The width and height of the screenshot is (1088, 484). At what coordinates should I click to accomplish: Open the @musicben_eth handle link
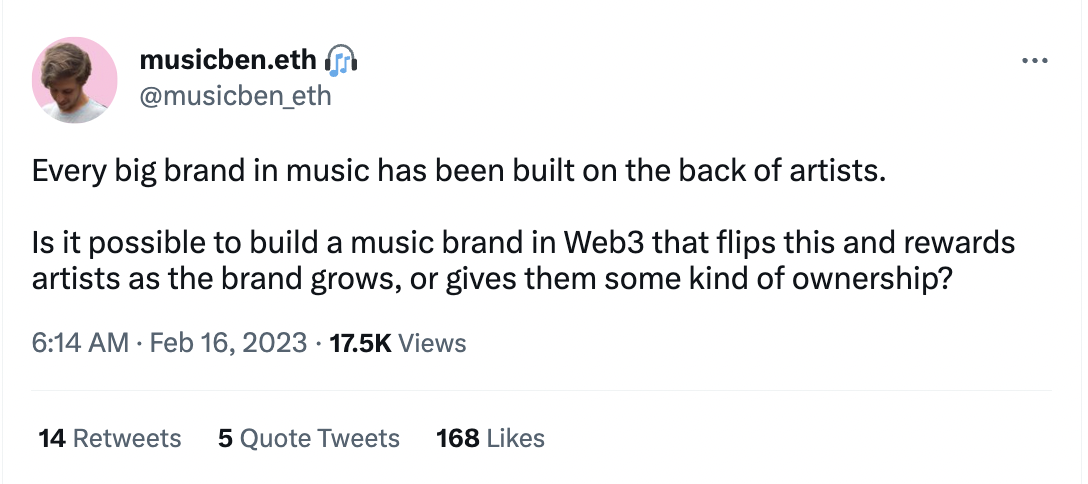pyautogui.click(x=235, y=96)
